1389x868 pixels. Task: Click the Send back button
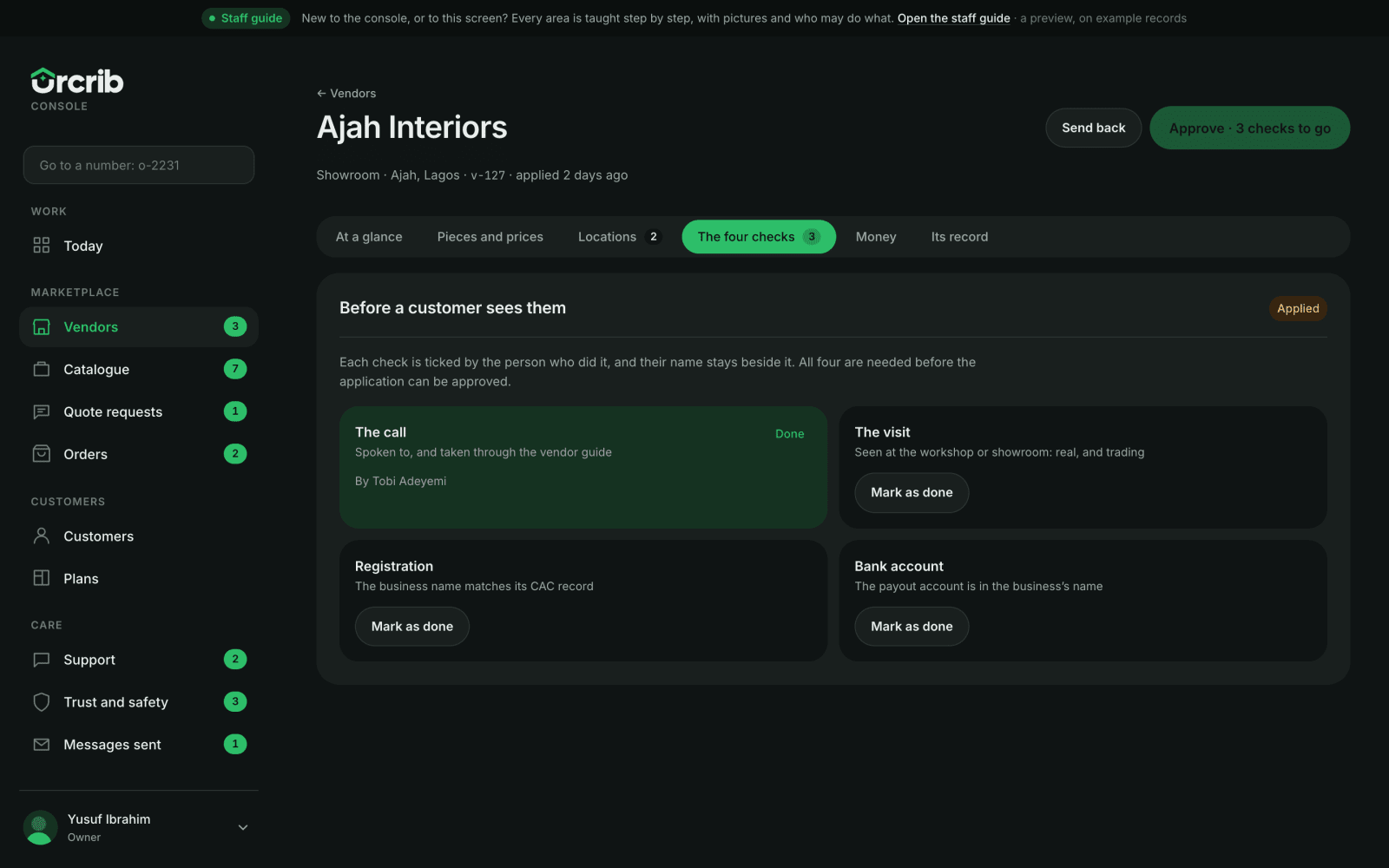coord(1093,128)
